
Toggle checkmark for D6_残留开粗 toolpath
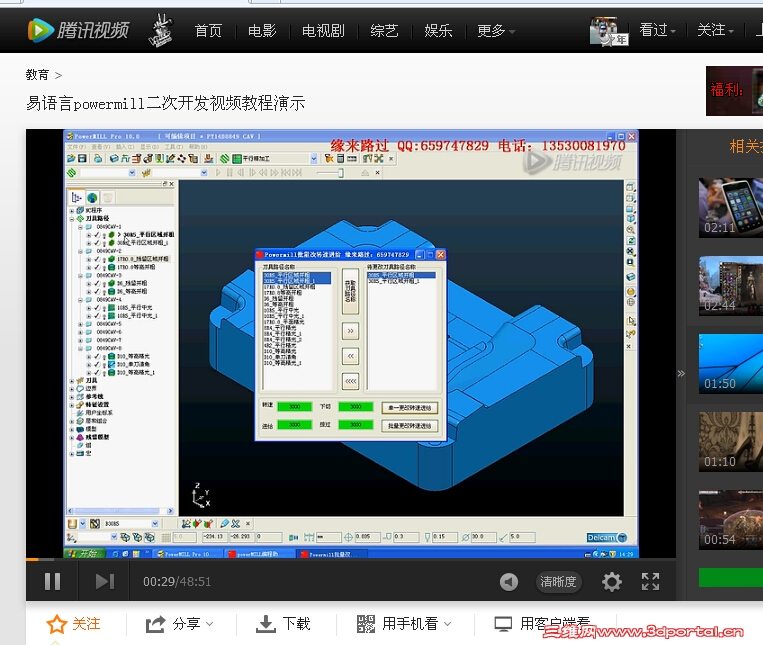(x=97, y=283)
